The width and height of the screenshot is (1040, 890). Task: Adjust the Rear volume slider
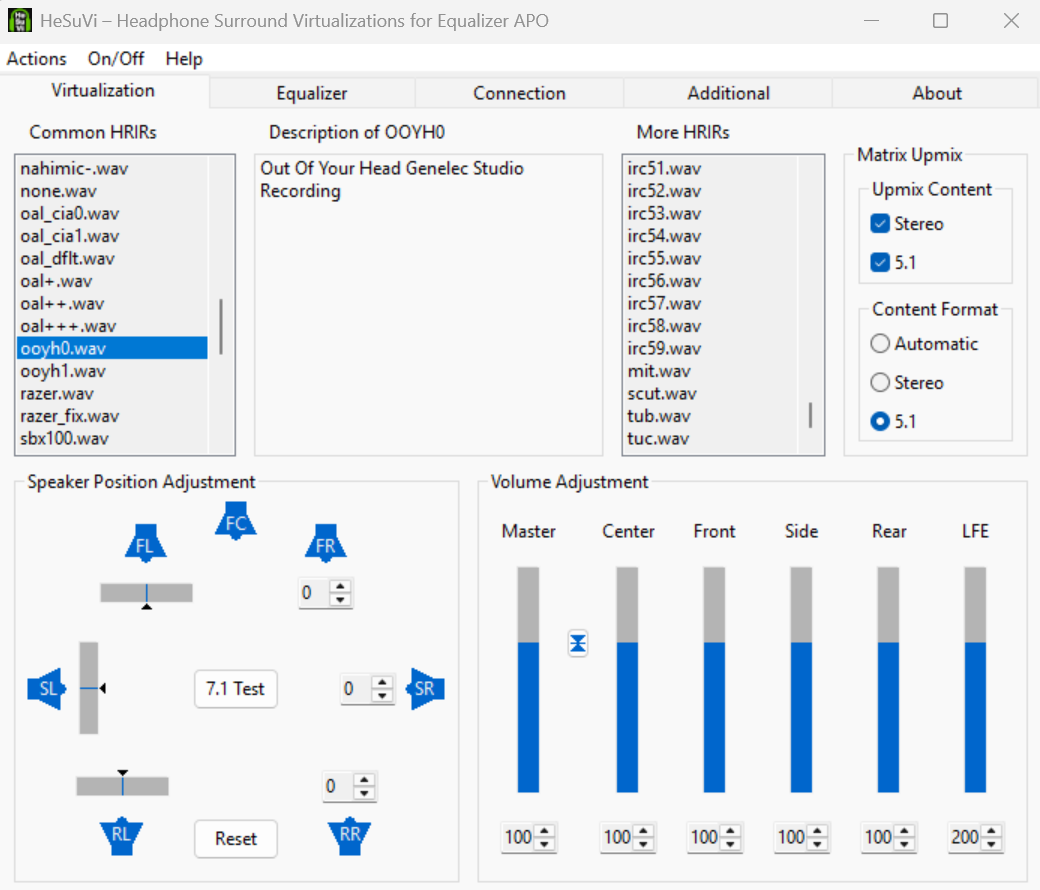[888, 680]
